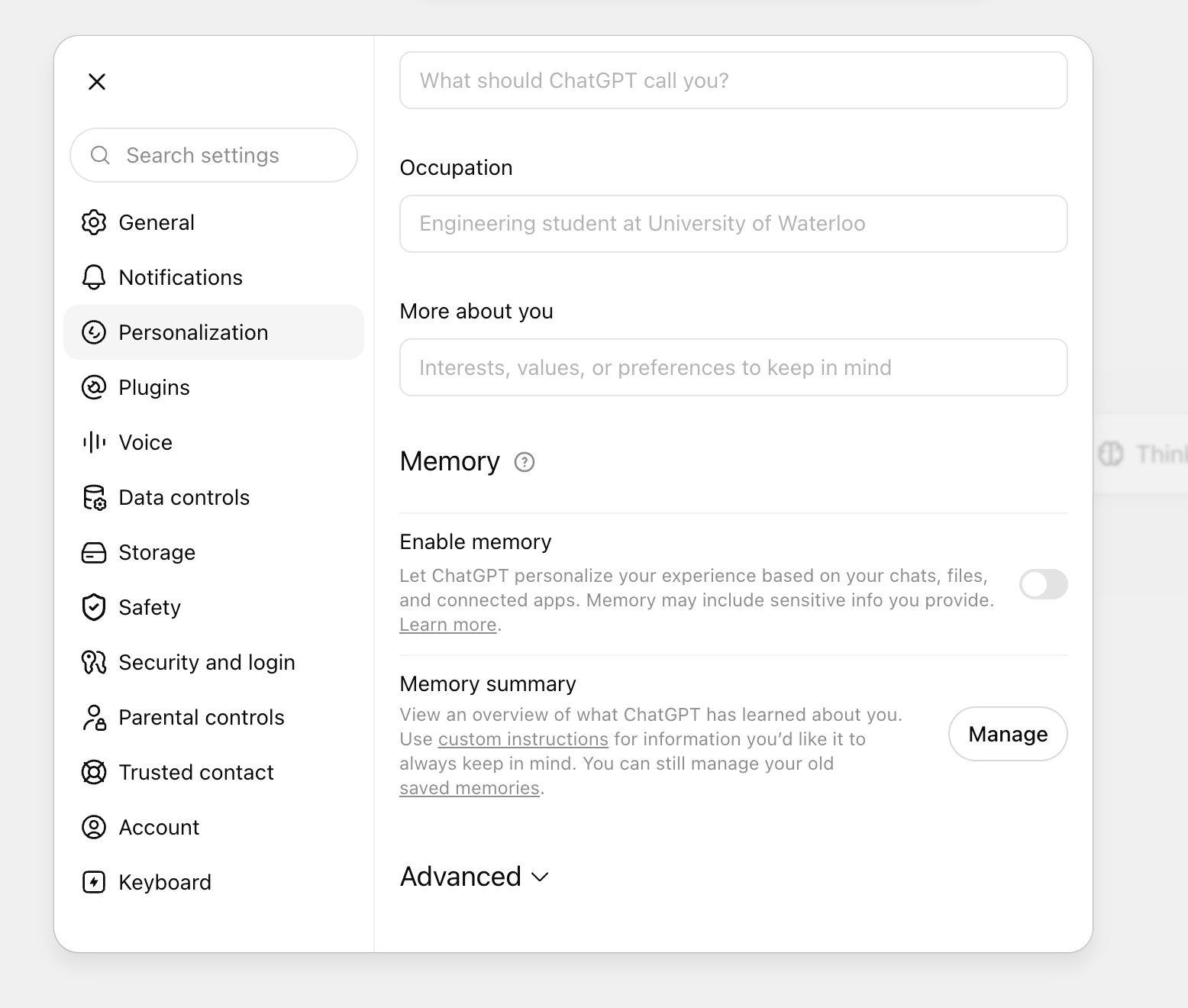Switch to Security and login settings

pyautogui.click(x=214, y=662)
